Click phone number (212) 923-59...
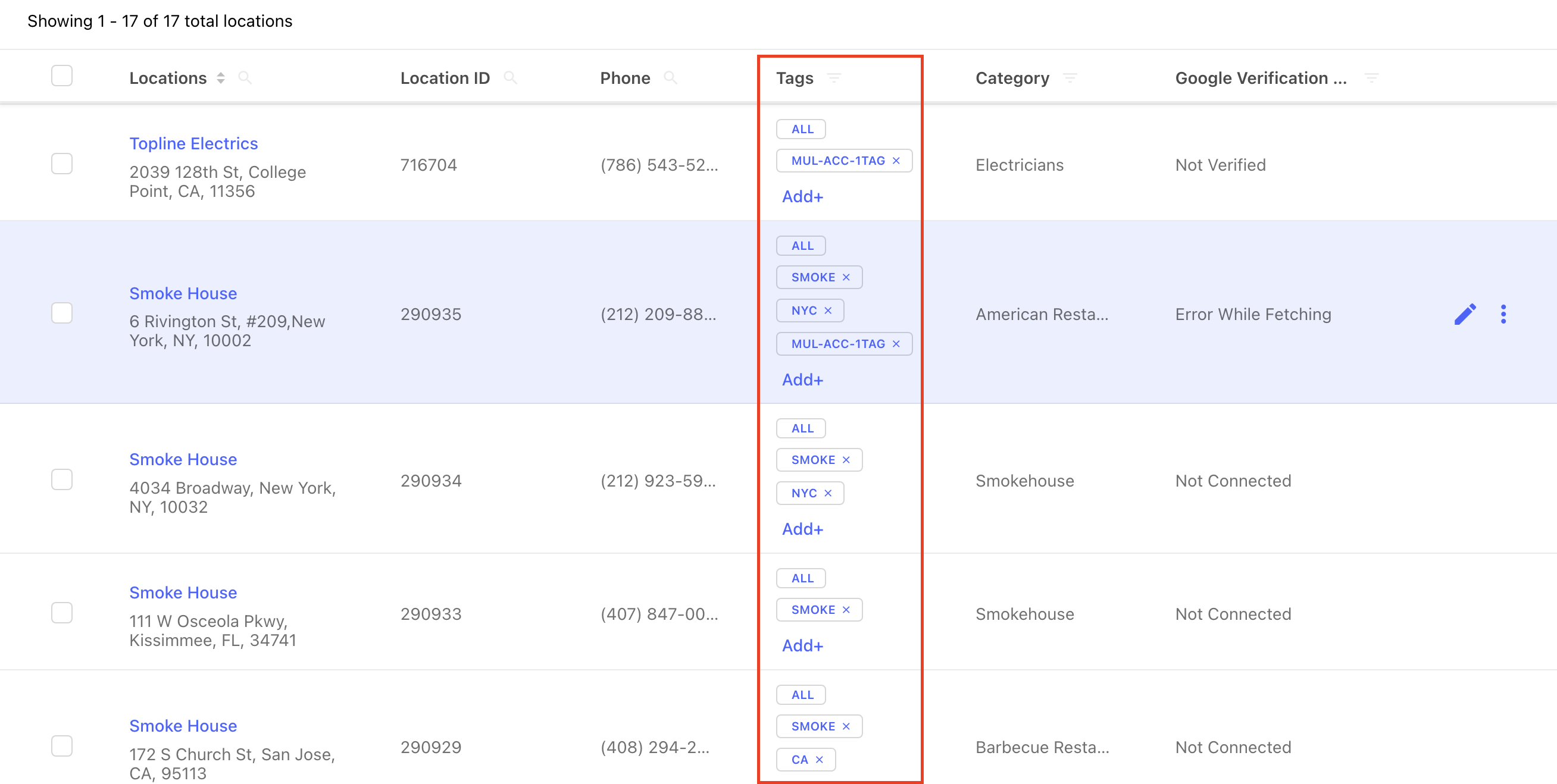The height and width of the screenshot is (784, 1557). (x=658, y=481)
